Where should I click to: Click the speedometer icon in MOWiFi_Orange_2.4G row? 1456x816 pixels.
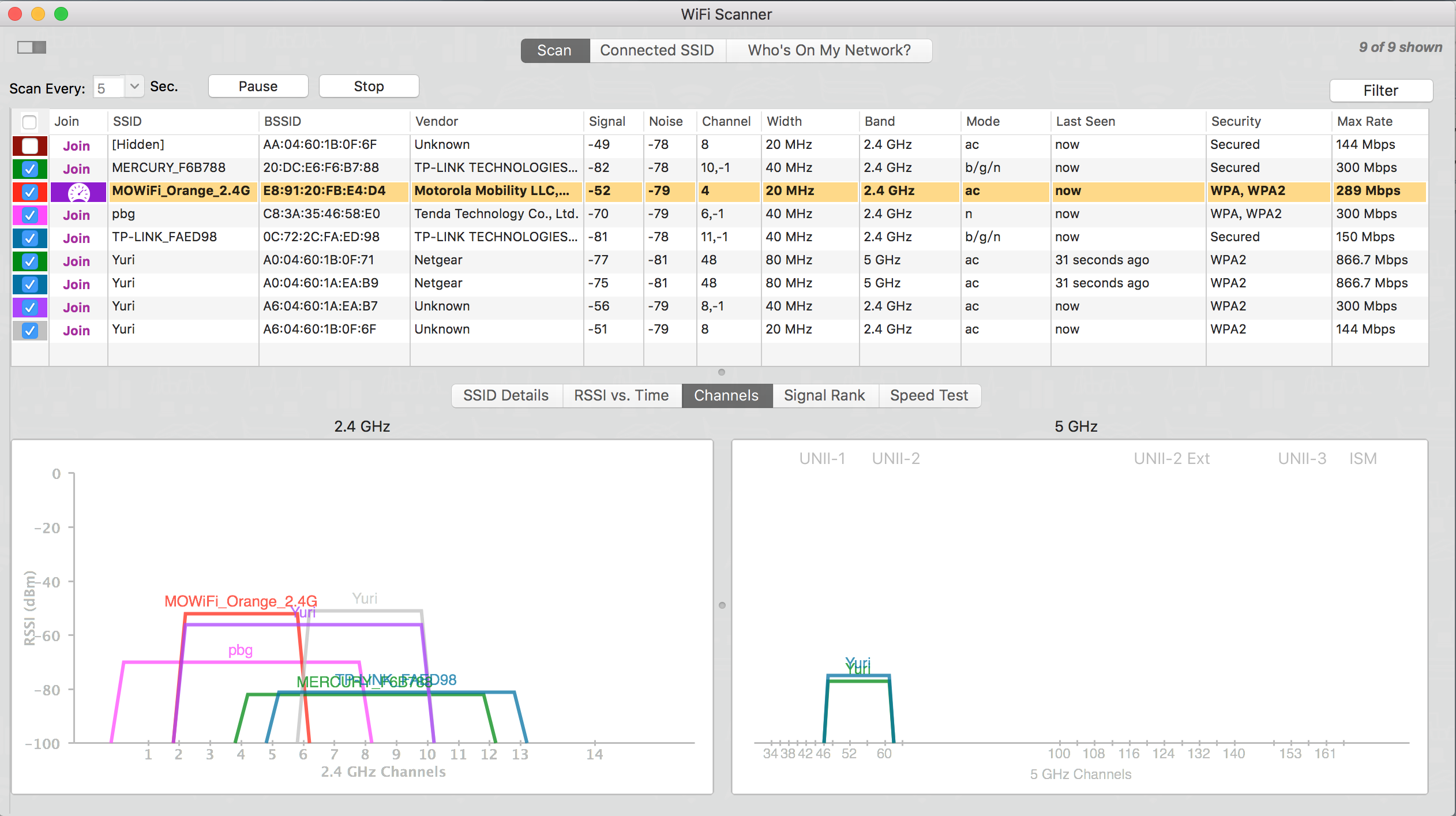78,192
